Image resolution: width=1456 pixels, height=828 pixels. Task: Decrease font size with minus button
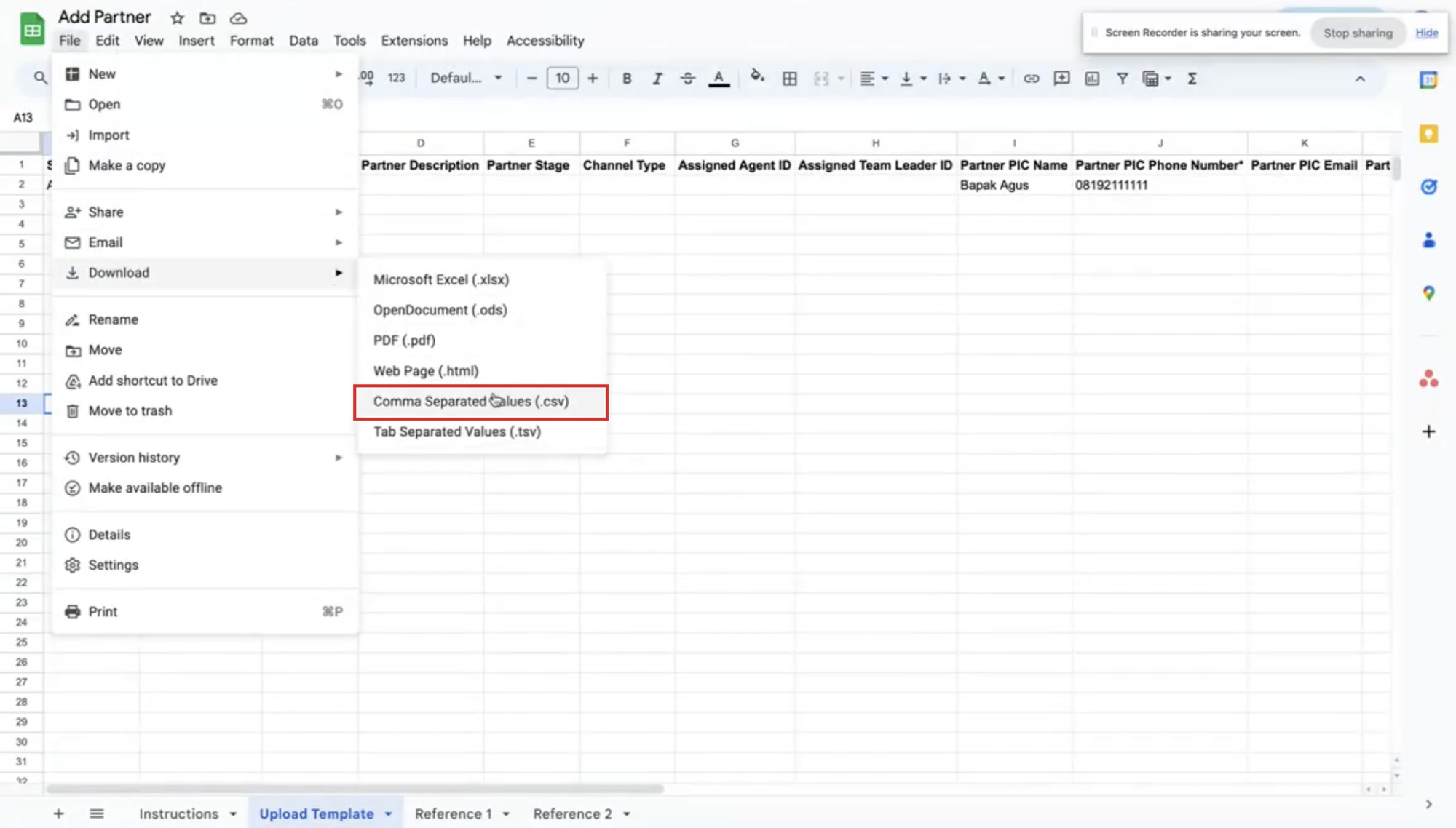[x=531, y=79]
